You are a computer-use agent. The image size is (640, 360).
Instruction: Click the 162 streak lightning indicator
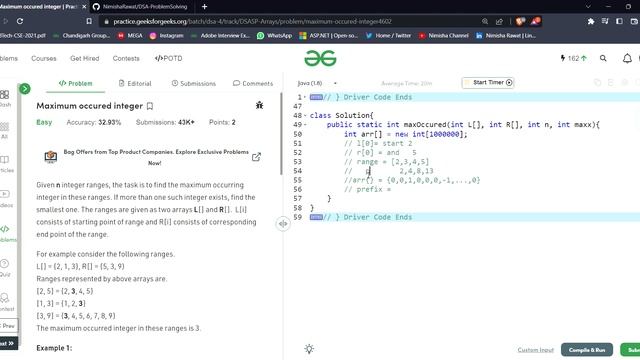(573, 58)
